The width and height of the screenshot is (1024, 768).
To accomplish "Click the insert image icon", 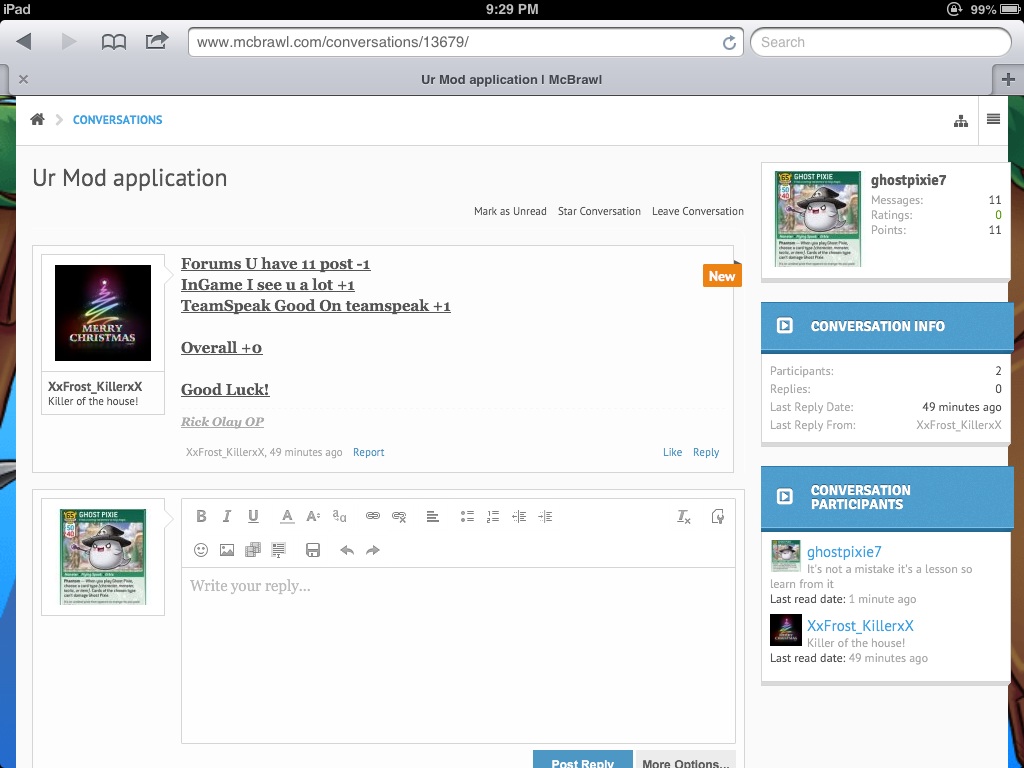I will 227,550.
